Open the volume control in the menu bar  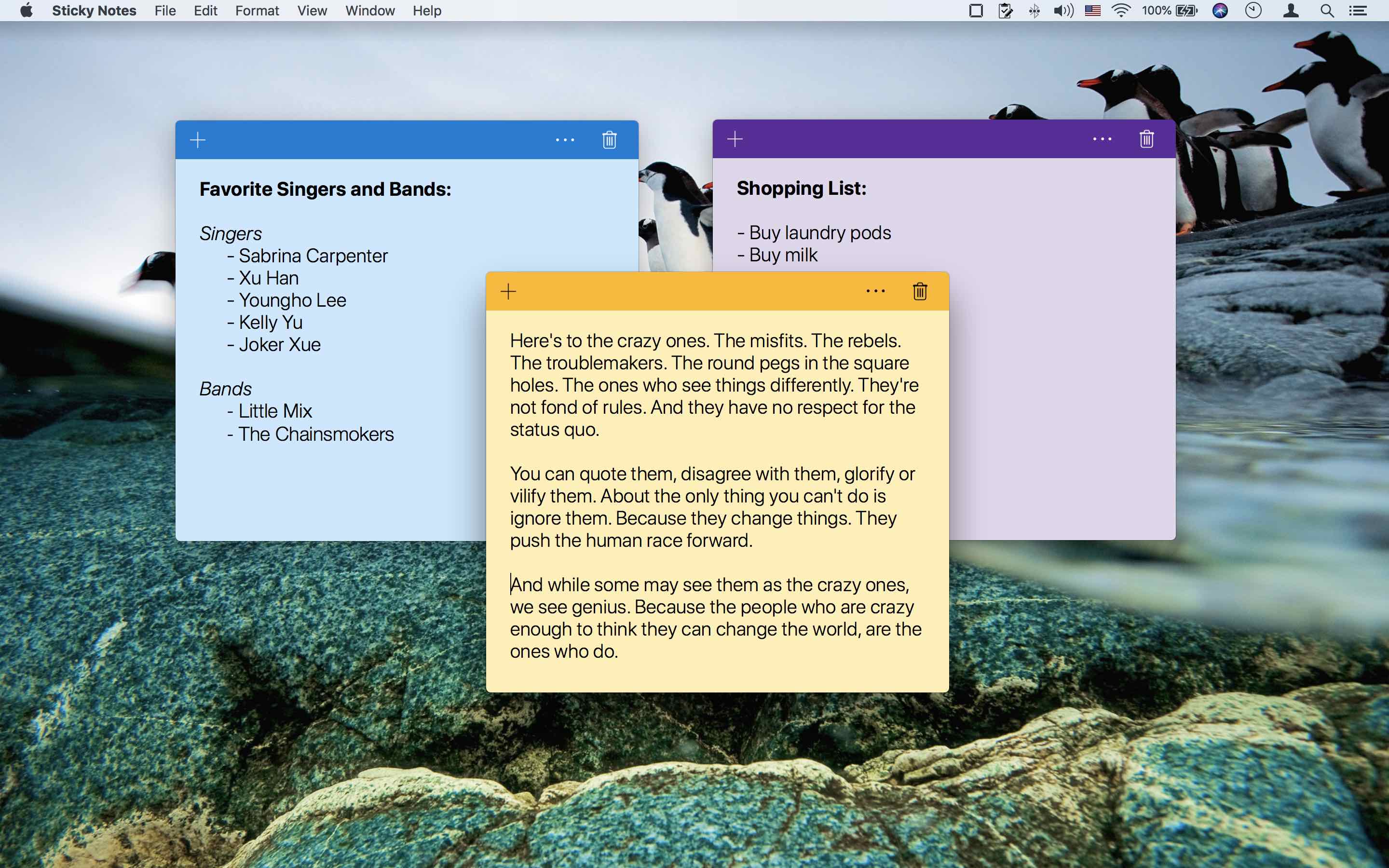tap(1063, 11)
